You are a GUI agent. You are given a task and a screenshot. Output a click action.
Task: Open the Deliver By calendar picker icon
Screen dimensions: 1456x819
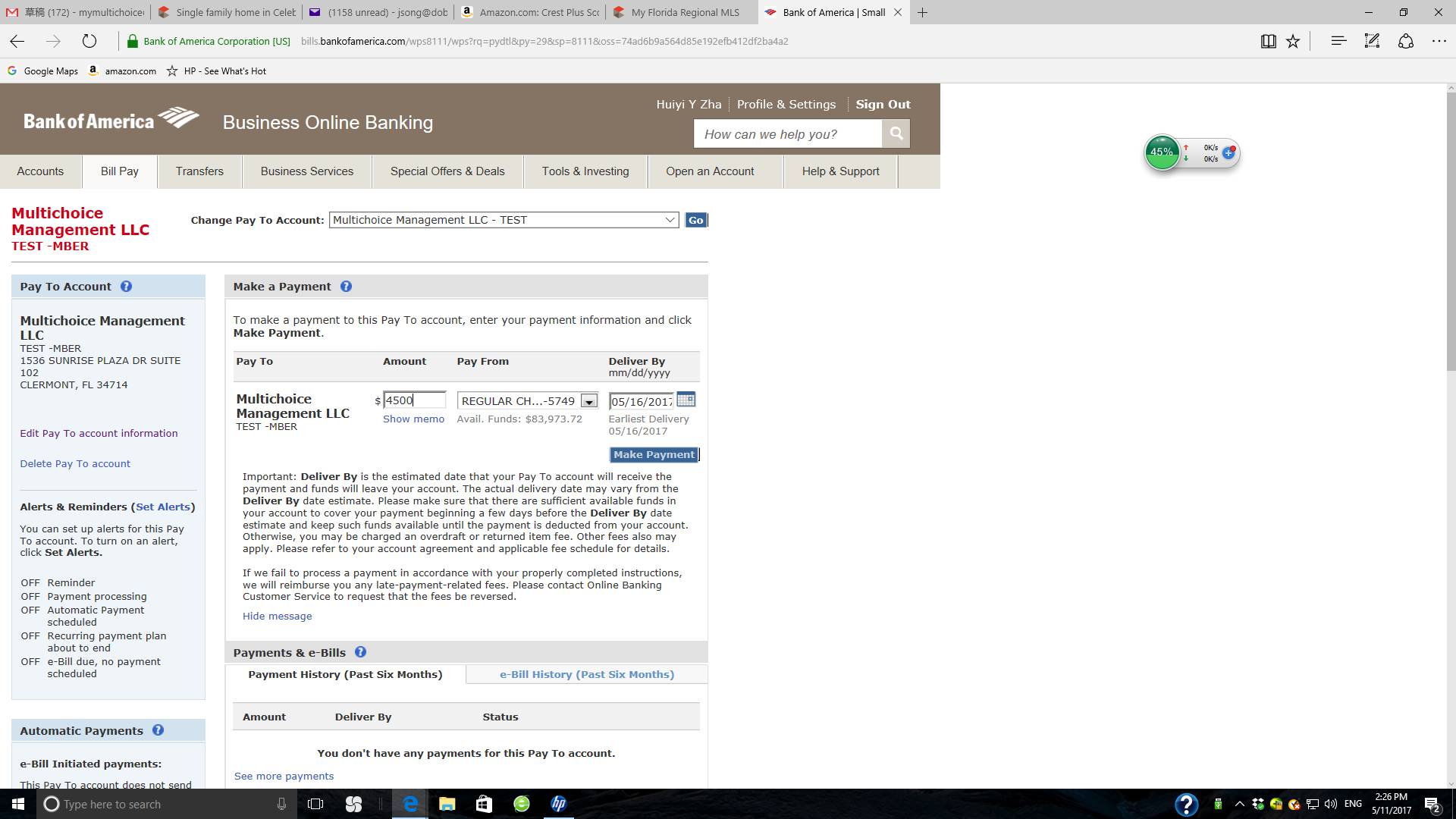coord(686,400)
